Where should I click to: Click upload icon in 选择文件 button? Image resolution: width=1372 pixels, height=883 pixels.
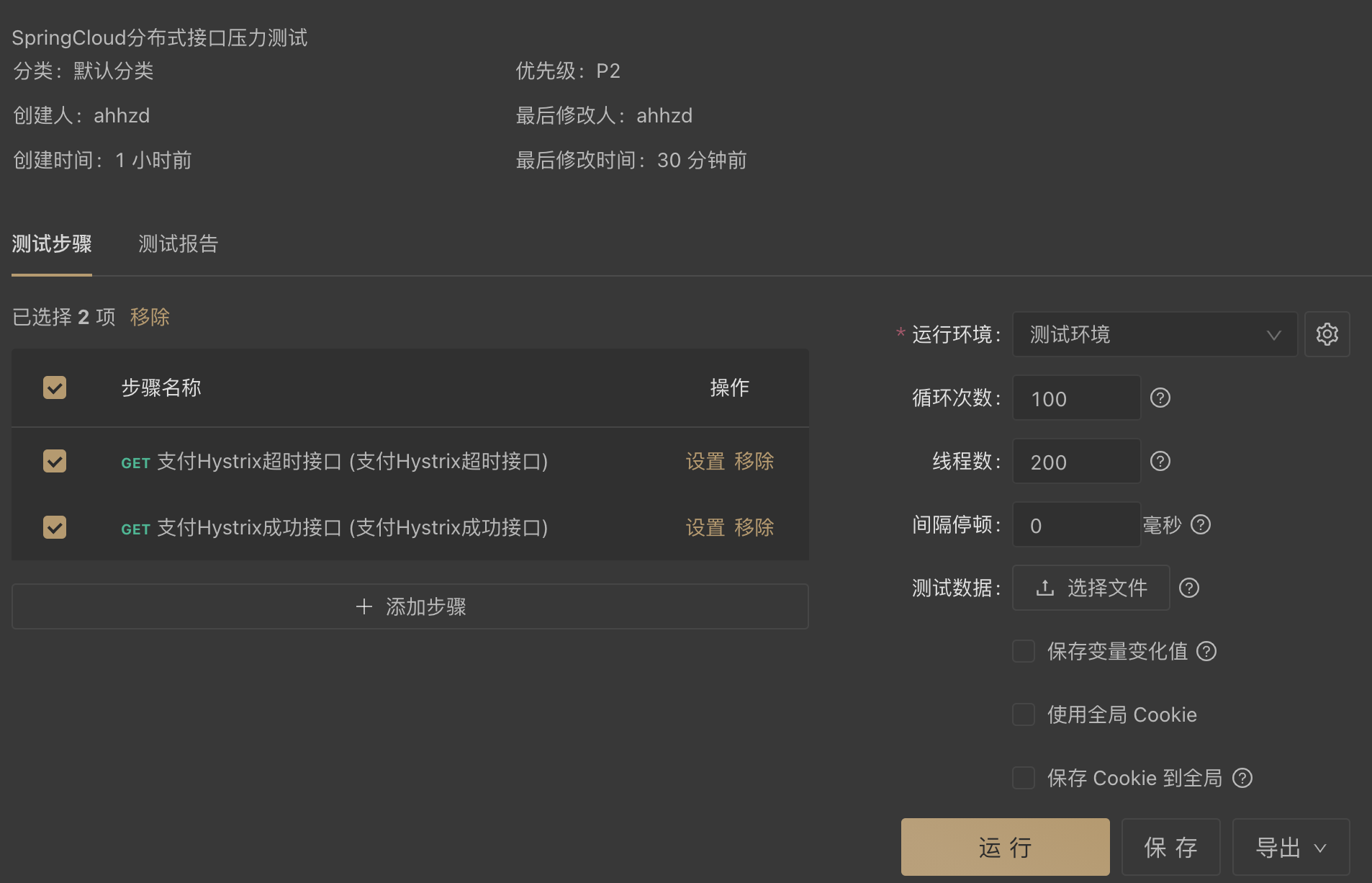pos(1045,588)
